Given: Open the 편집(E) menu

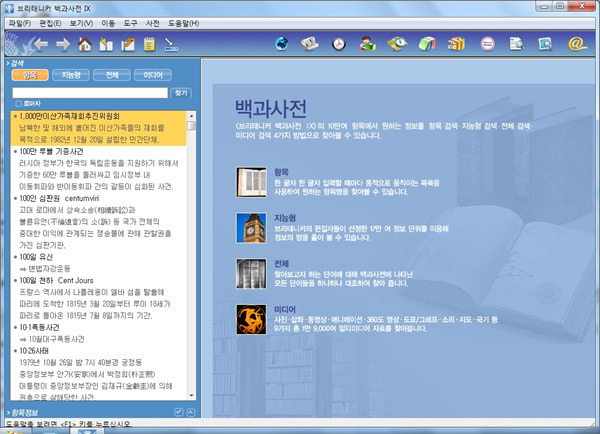Looking at the screenshot, I should point(50,23).
